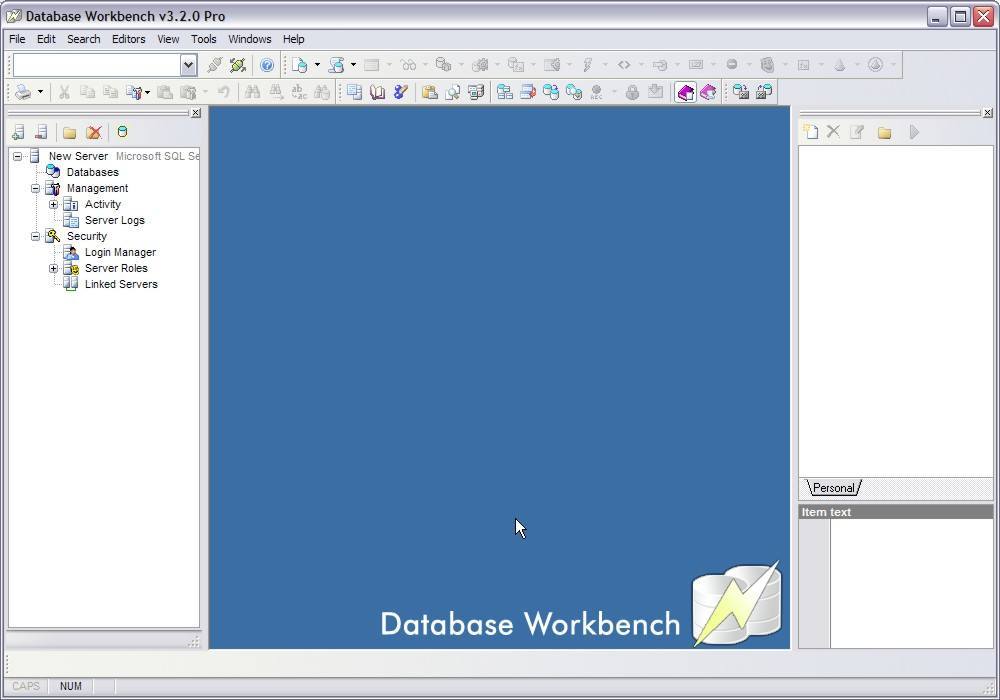The height and width of the screenshot is (700, 1000).
Task: Open the View menu
Action: point(168,39)
